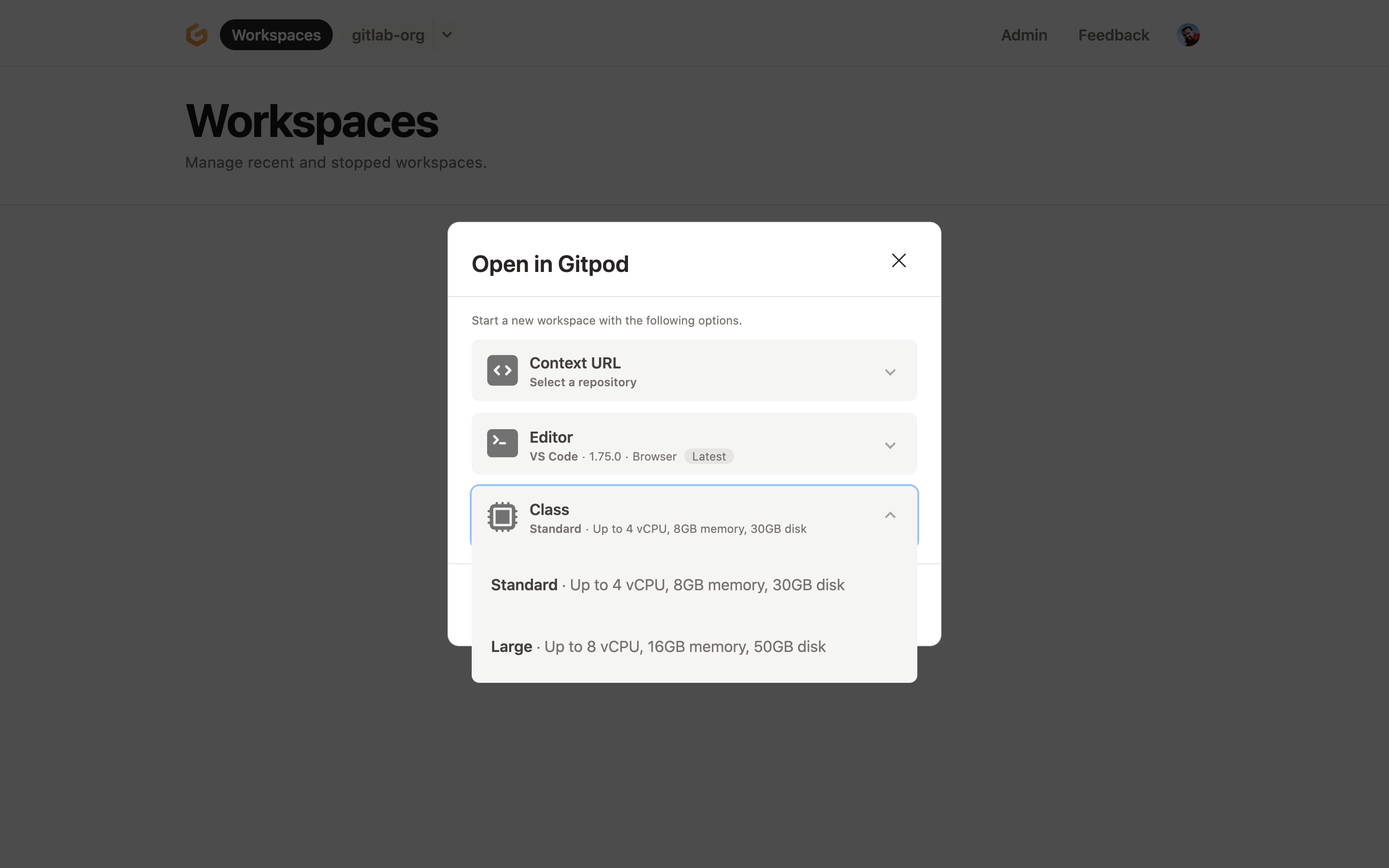
Task: Switch to the Workspaces view
Action: 276,34
